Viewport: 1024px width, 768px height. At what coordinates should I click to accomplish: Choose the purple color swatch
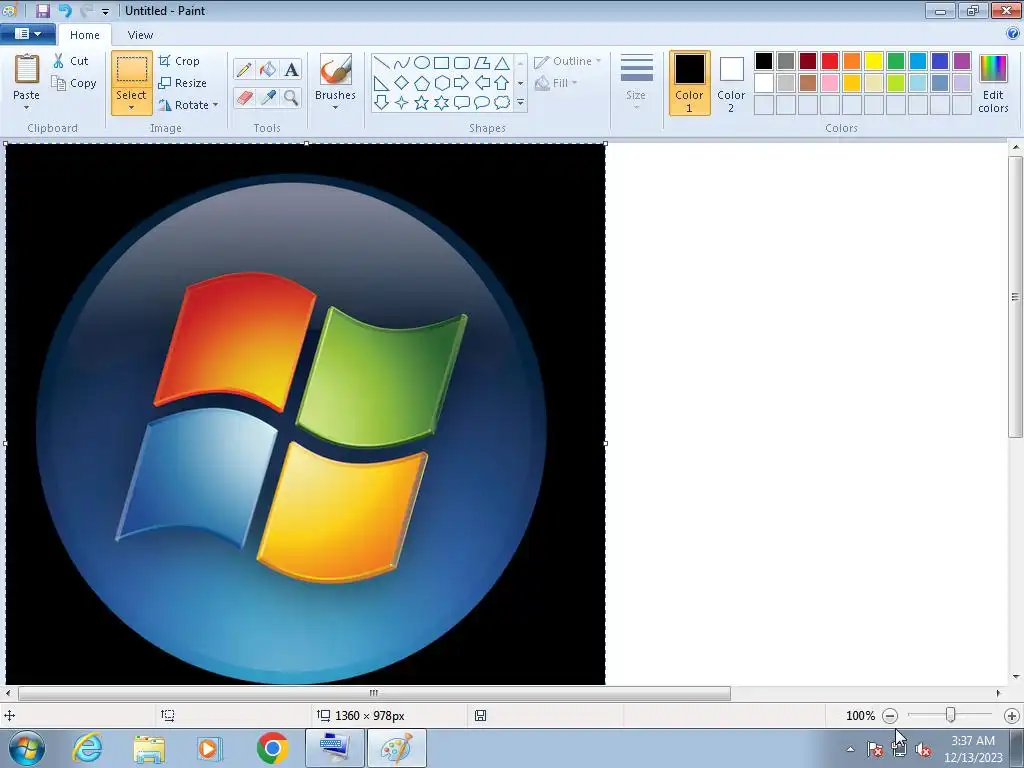pyautogui.click(x=962, y=61)
